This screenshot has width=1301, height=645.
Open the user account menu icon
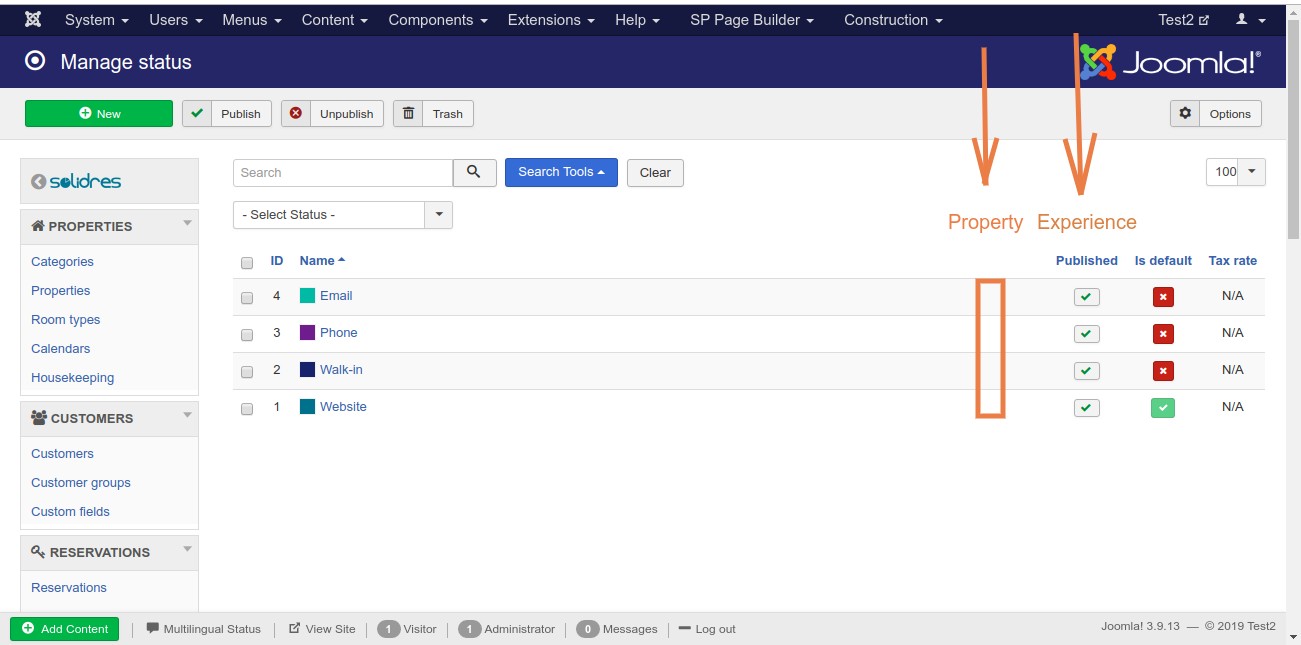click(1250, 20)
